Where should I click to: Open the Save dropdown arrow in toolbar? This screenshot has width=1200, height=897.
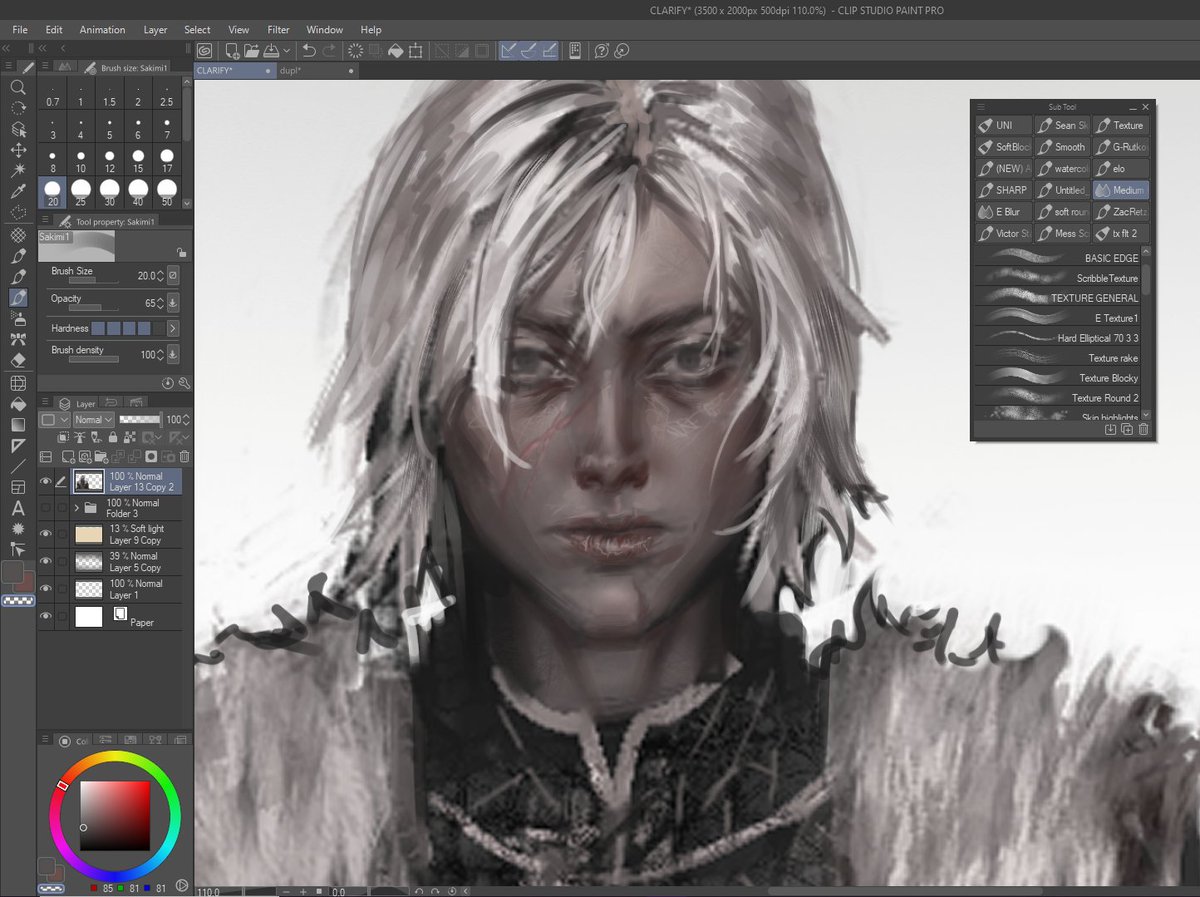tap(288, 50)
